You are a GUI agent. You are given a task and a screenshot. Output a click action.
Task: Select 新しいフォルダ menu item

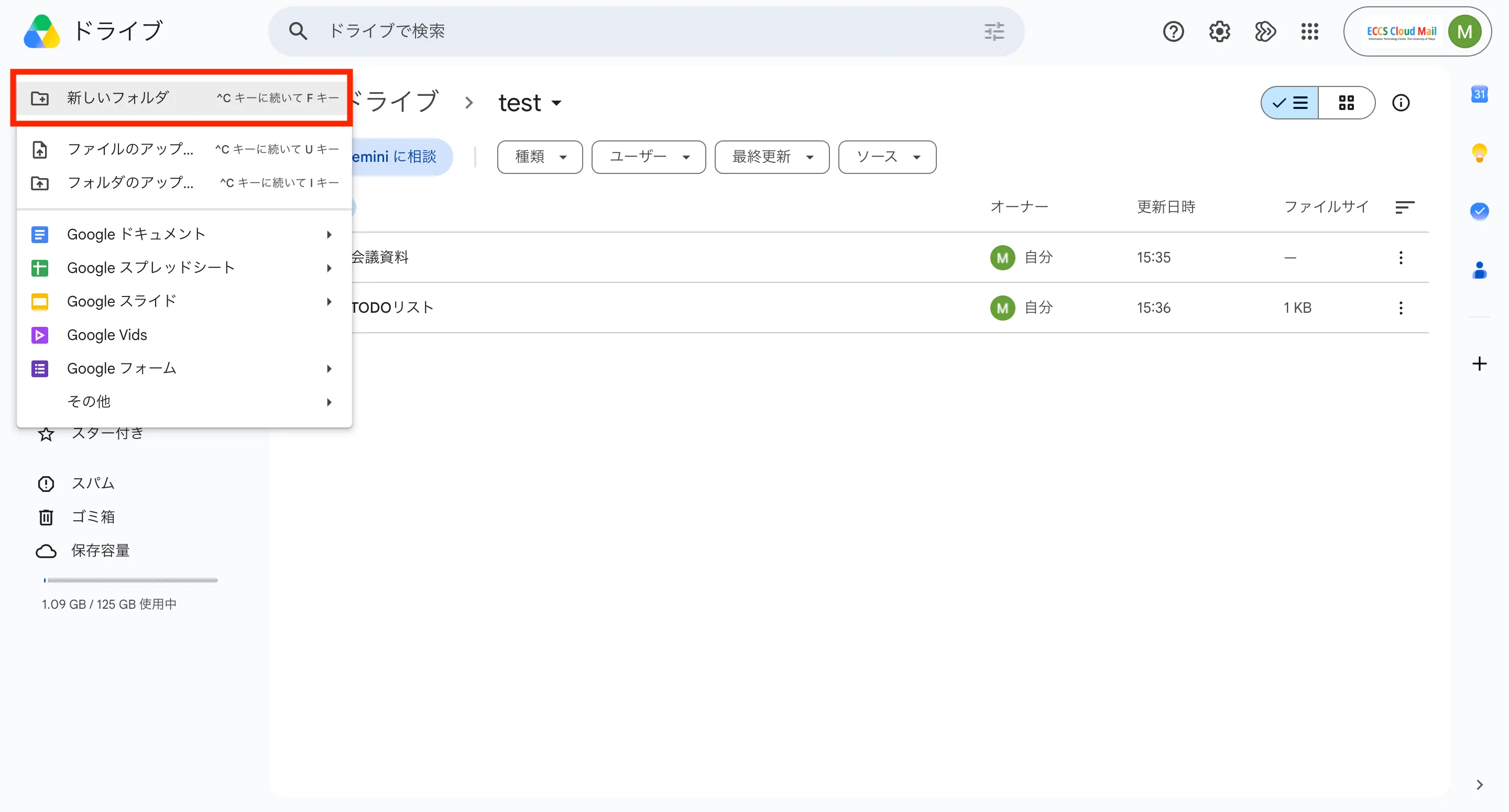pos(184,98)
